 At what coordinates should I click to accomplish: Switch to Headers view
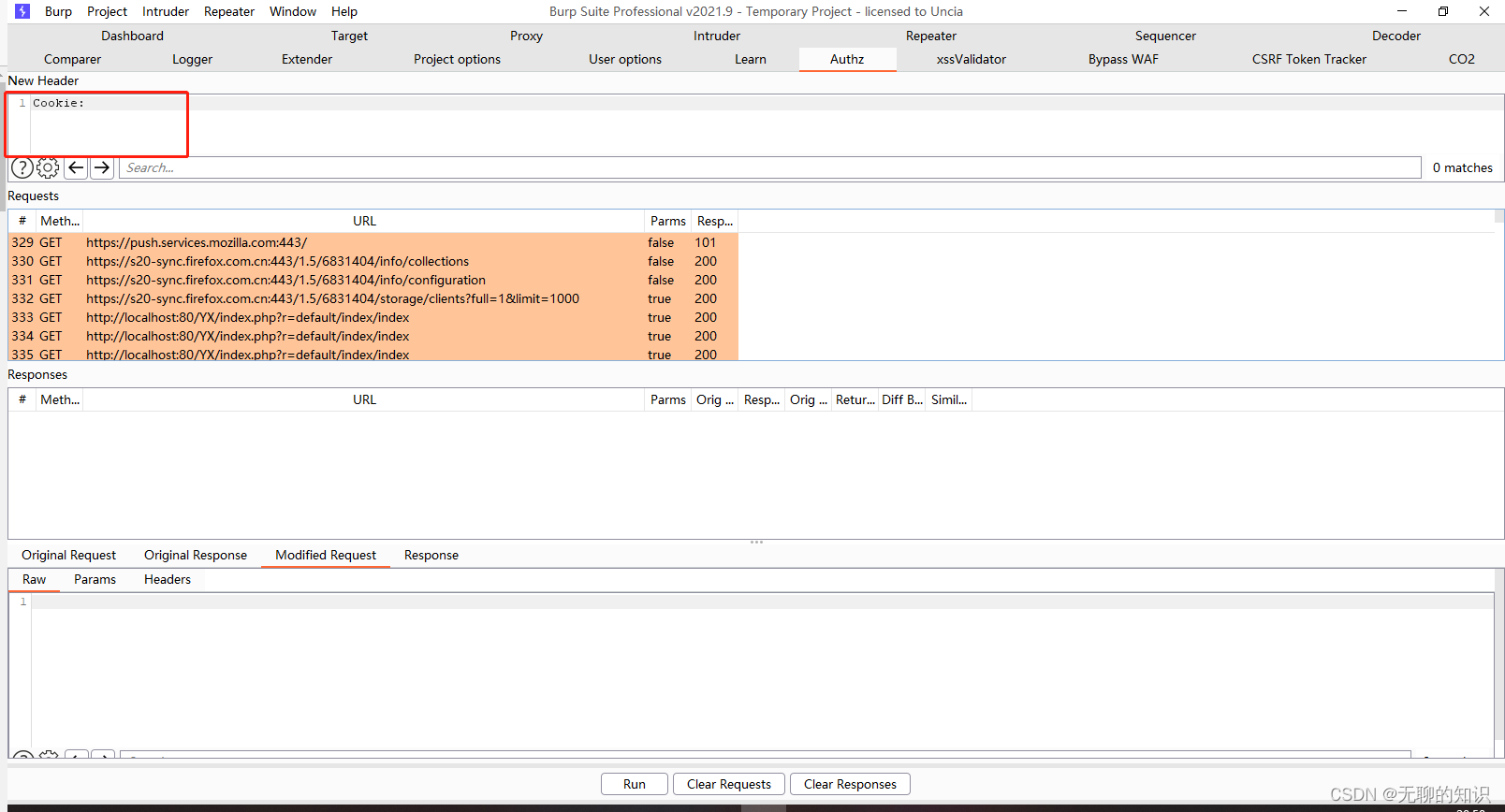[x=168, y=579]
